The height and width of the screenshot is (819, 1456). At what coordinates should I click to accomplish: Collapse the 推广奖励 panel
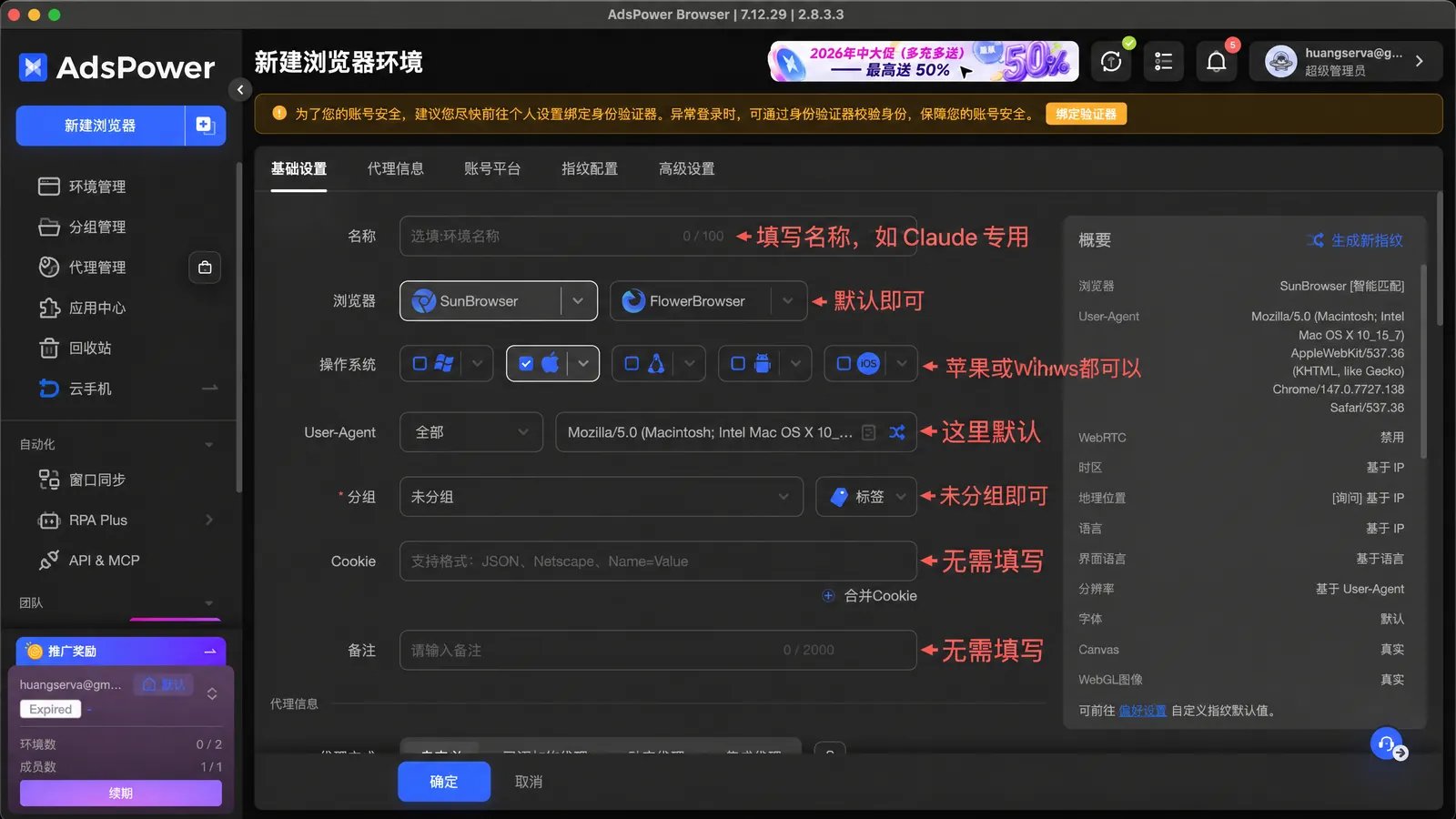(210, 652)
